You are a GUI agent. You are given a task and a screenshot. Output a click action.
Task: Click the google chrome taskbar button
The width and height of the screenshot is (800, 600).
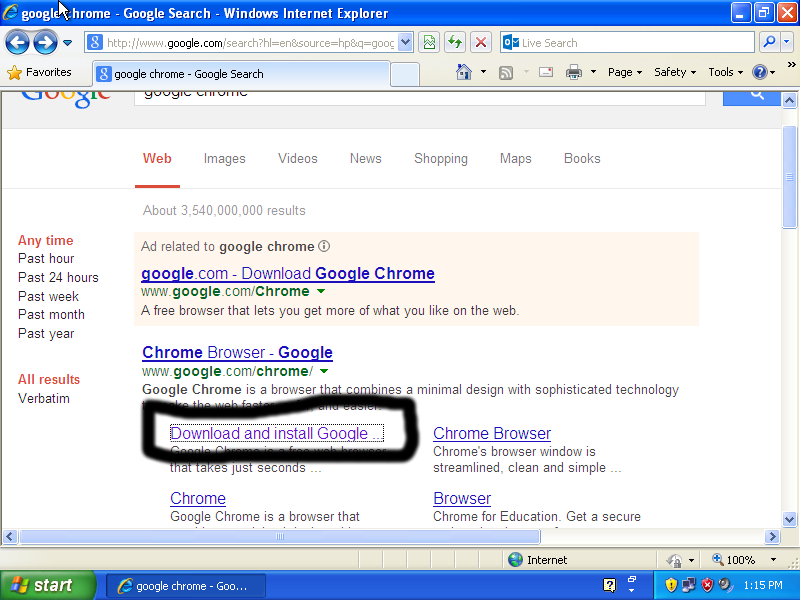click(x=186, y=586)
